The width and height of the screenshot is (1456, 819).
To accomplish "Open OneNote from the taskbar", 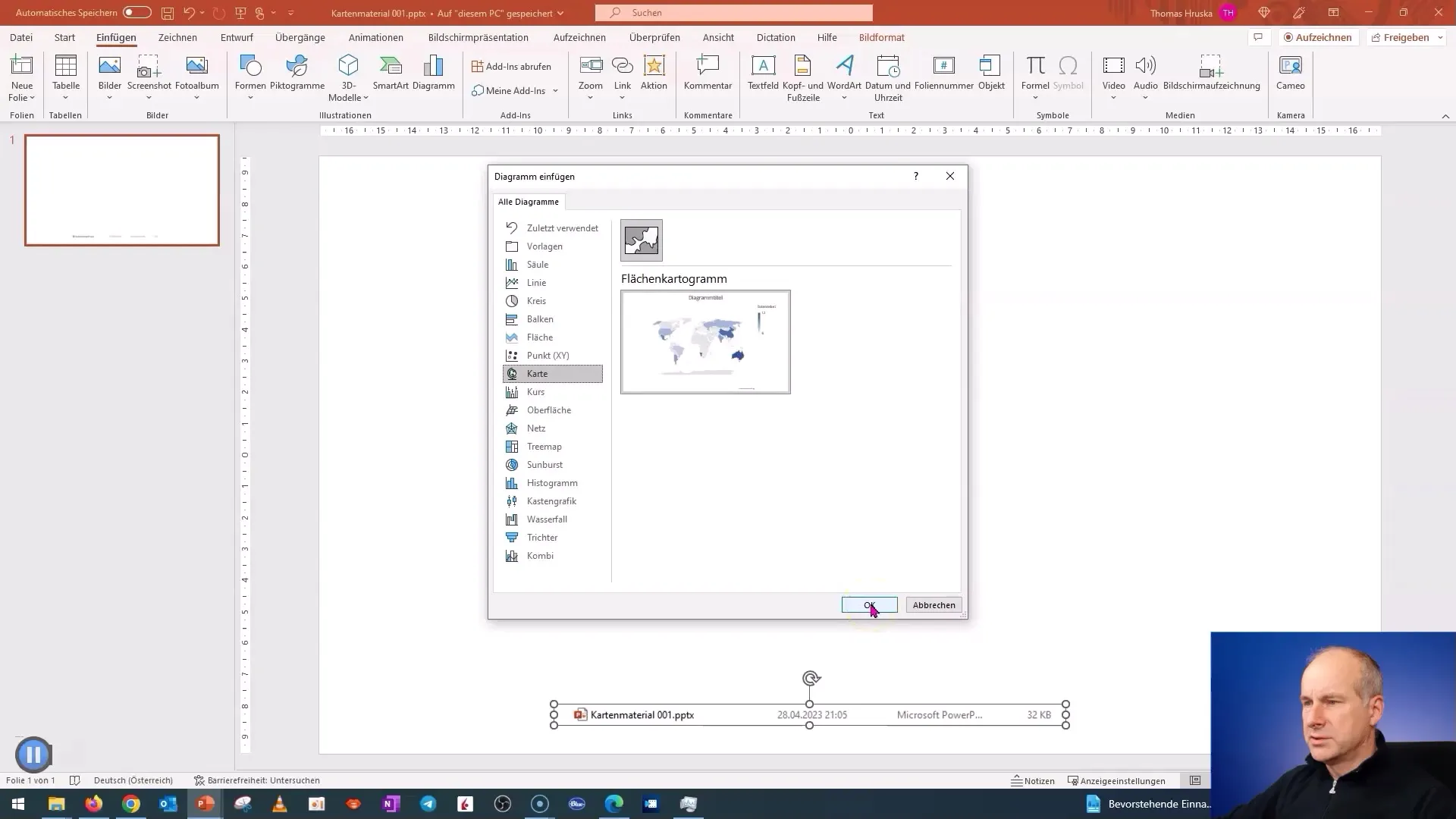I will tap(391, 804).
